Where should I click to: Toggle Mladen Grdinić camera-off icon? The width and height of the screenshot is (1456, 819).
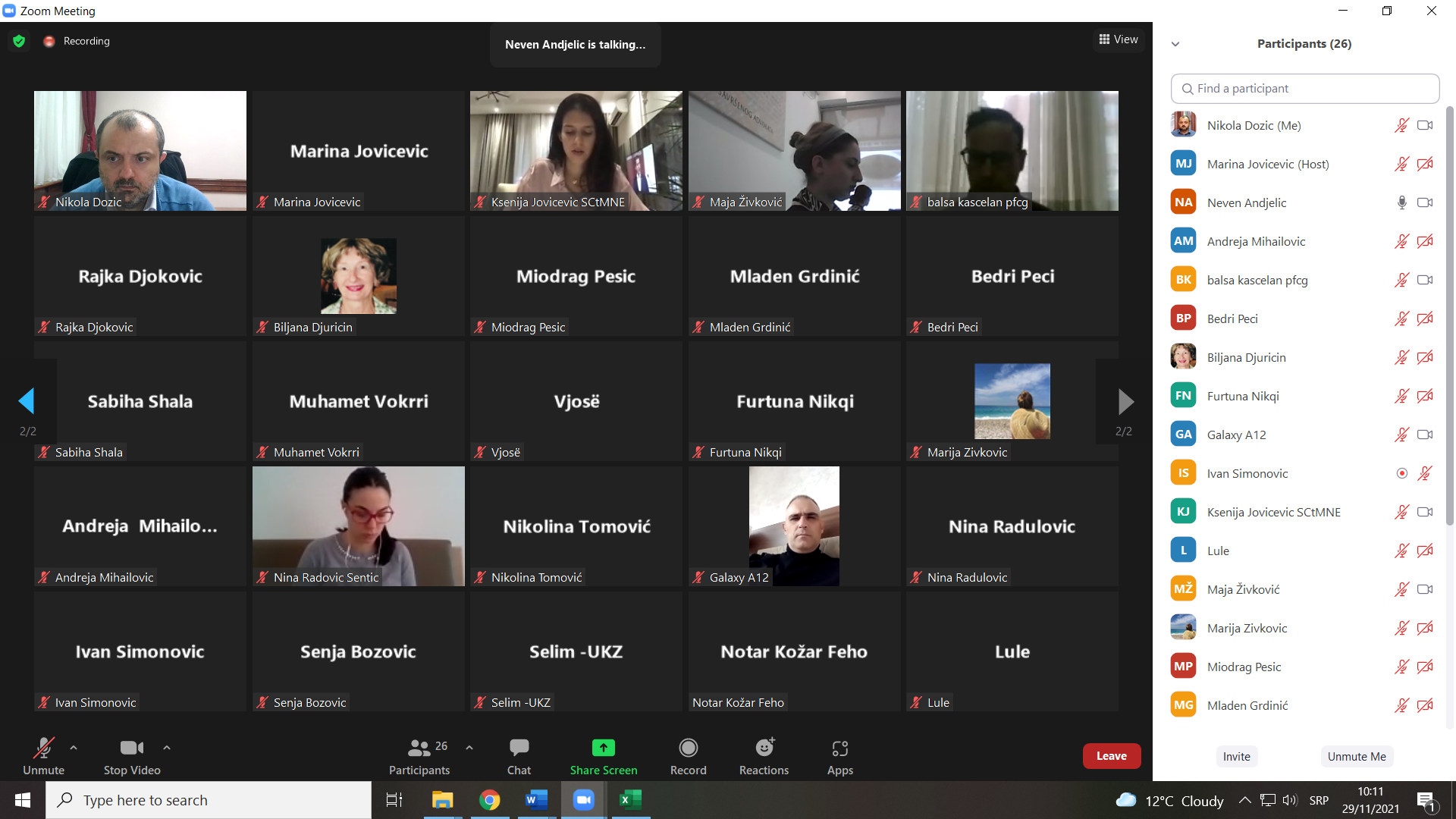click(x=1425, y=705)
